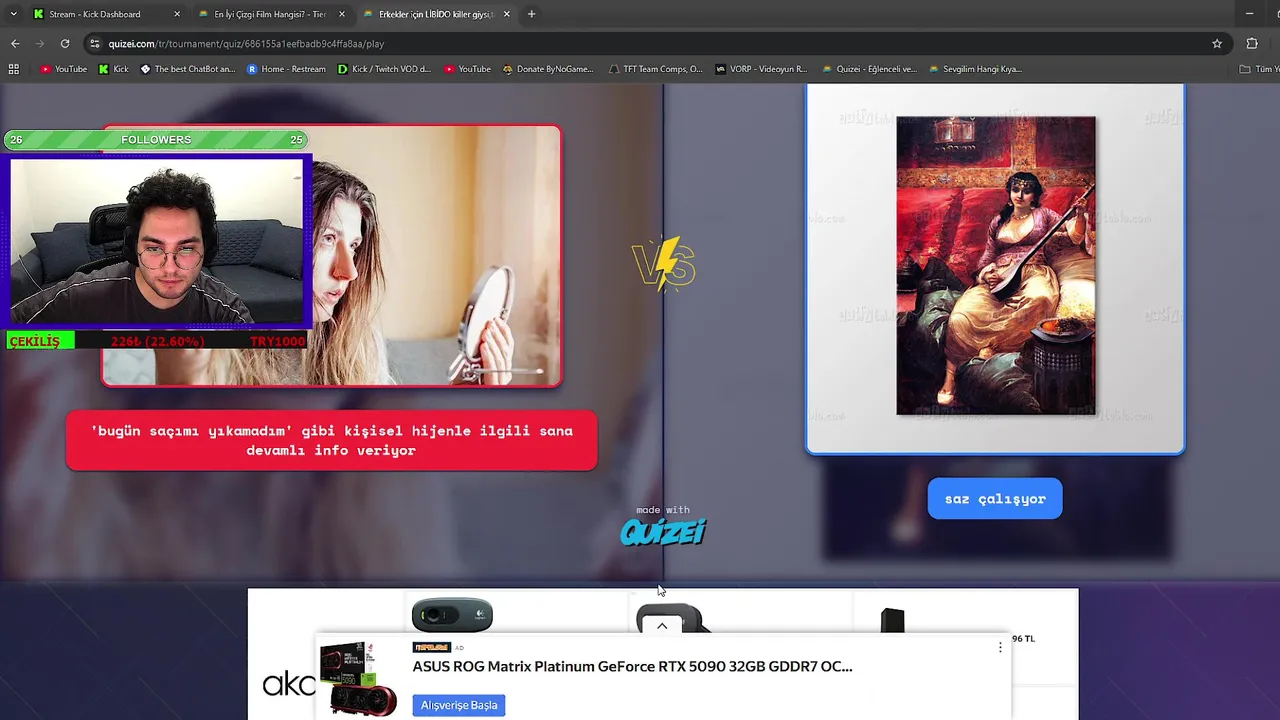This screenshot has height=720, width=1280.
Task: Open site information for quizei.com
Action: pyautogui.click(x=95, y=43)
